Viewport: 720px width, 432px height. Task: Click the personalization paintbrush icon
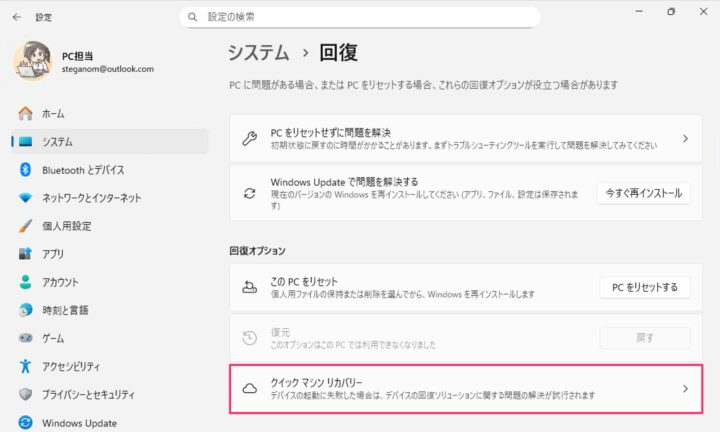pyautogui.click(x=26, y=226)
